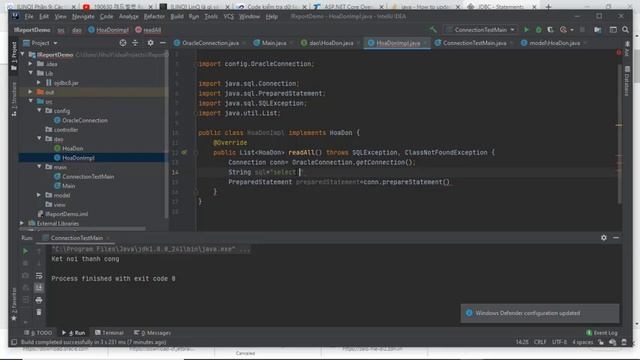The height and width of the screenshot is (360, 640).
Task: Start debugging with the green bug icon
Action: [538, 30]
